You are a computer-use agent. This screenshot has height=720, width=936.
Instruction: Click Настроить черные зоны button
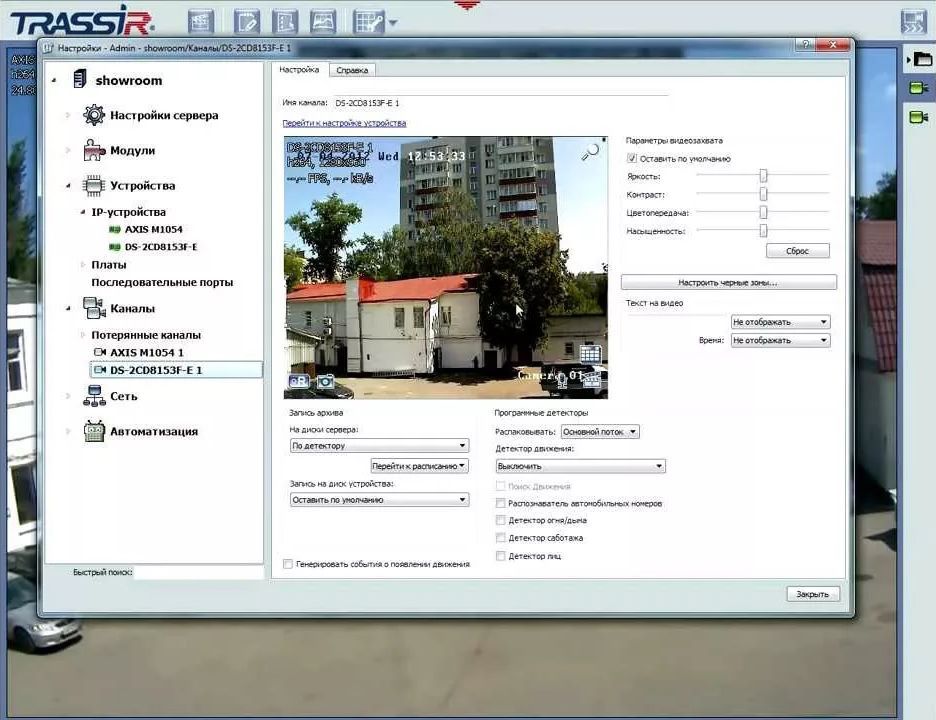[x=731, y=282]
